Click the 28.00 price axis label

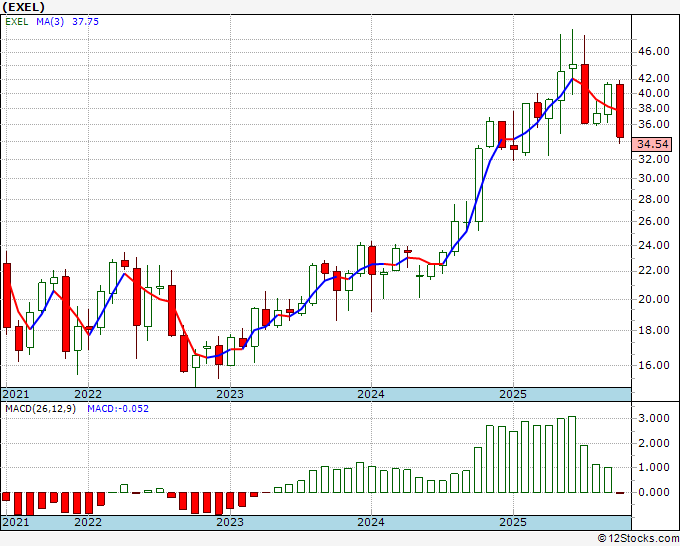click(x=654, y=199)
